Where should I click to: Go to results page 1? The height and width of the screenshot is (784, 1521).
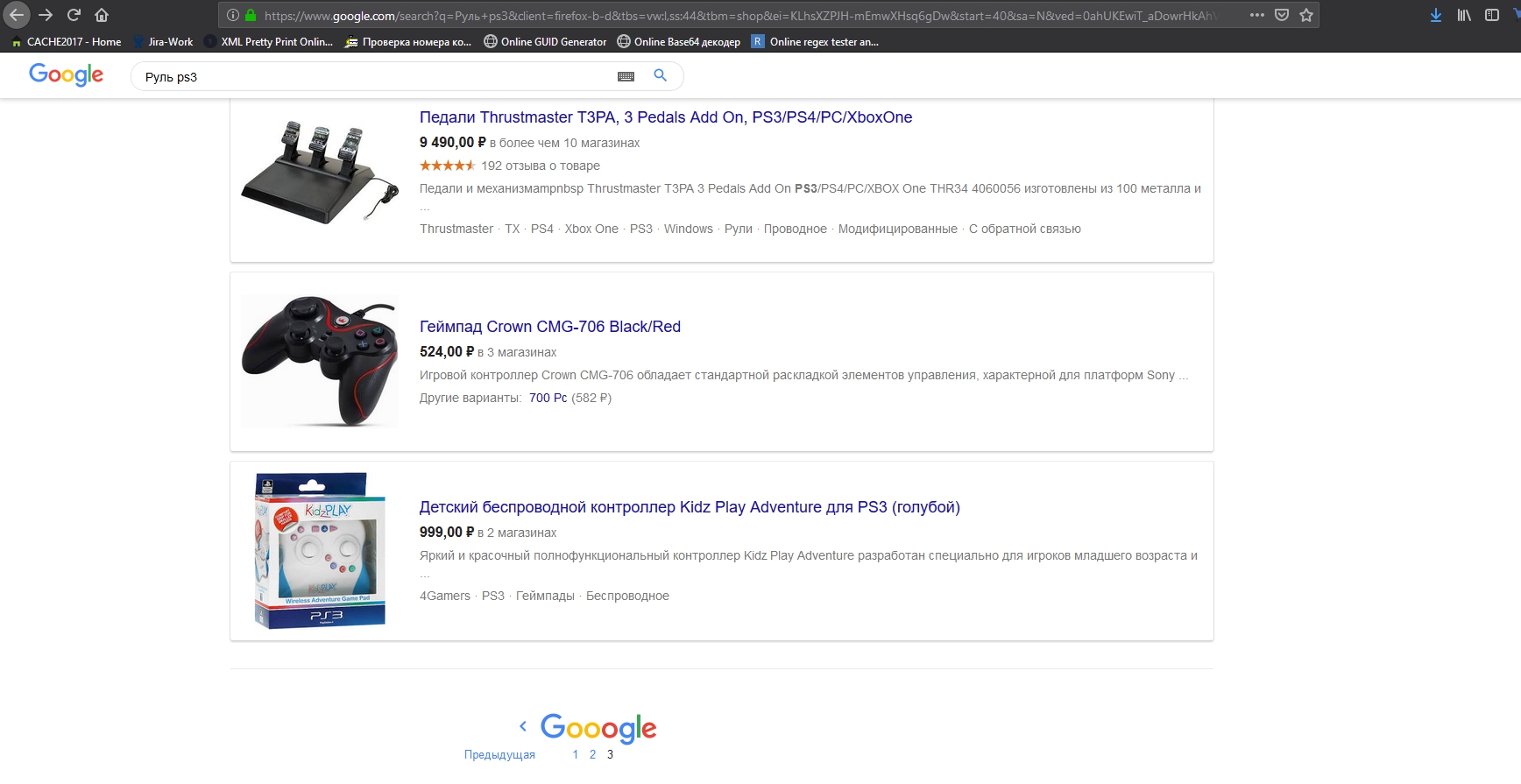pyautogui.click(x=575, y=754)
